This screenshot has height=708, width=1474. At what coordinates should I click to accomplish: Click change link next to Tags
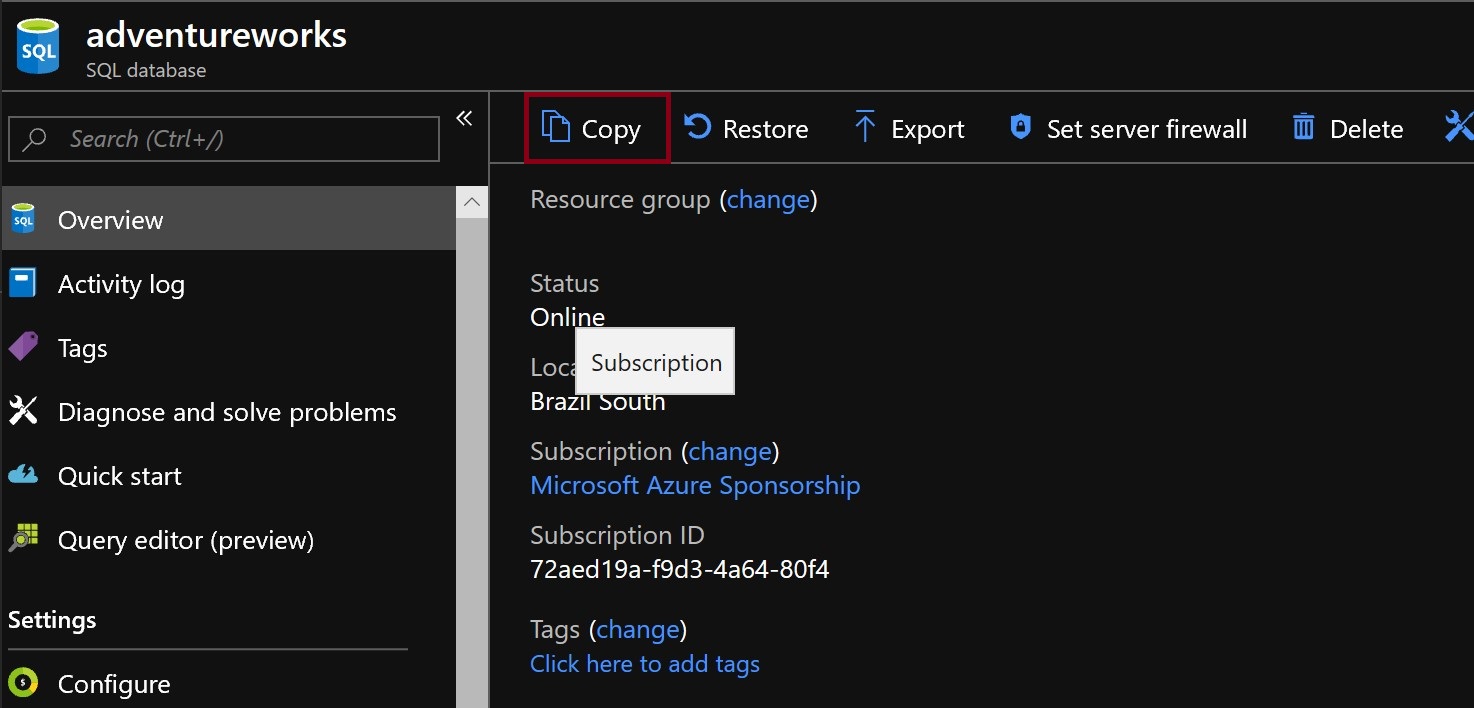coord(638,630)
